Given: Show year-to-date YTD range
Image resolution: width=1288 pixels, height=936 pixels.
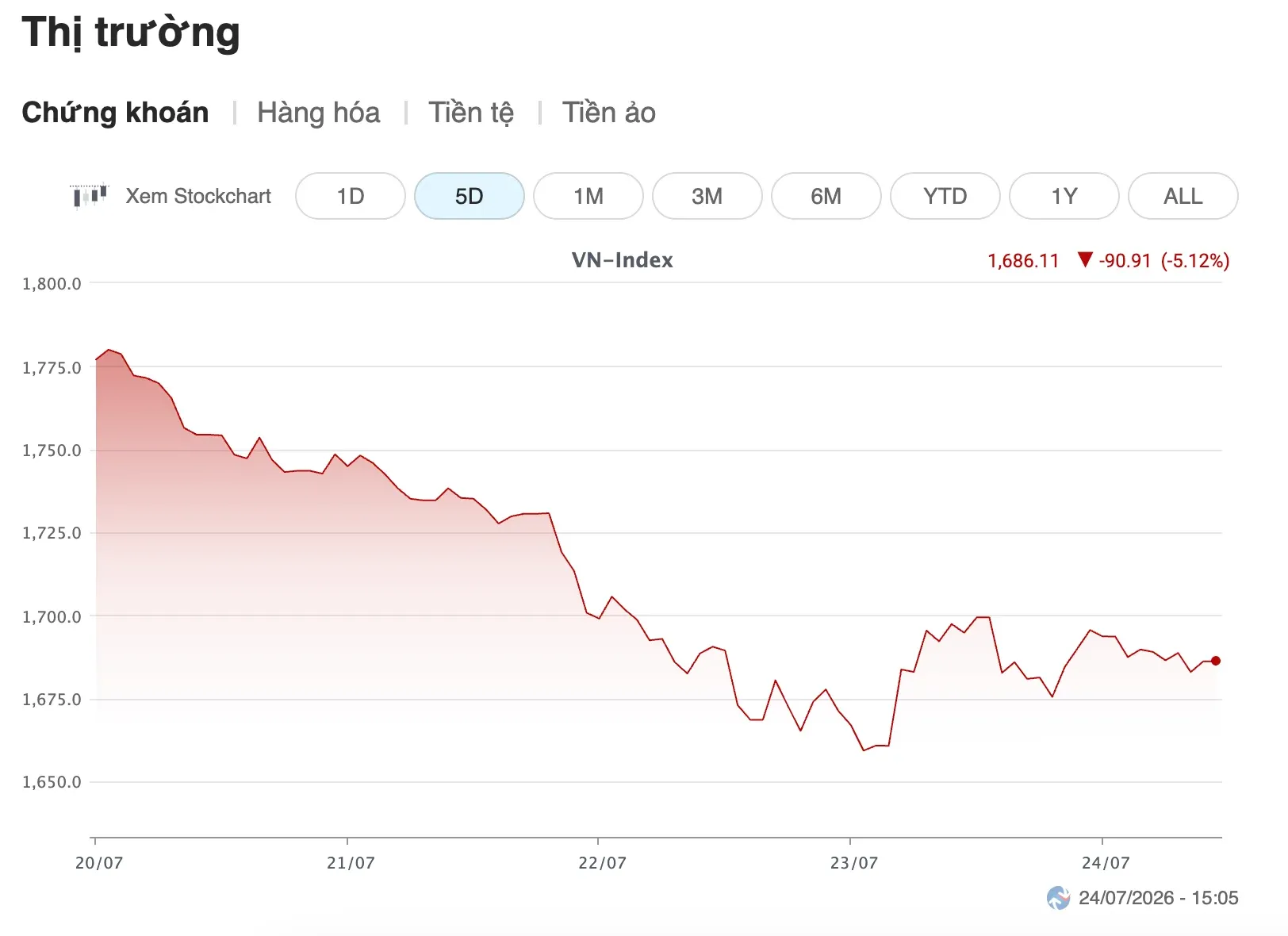Looking at the screenshot, I should 945,196.
